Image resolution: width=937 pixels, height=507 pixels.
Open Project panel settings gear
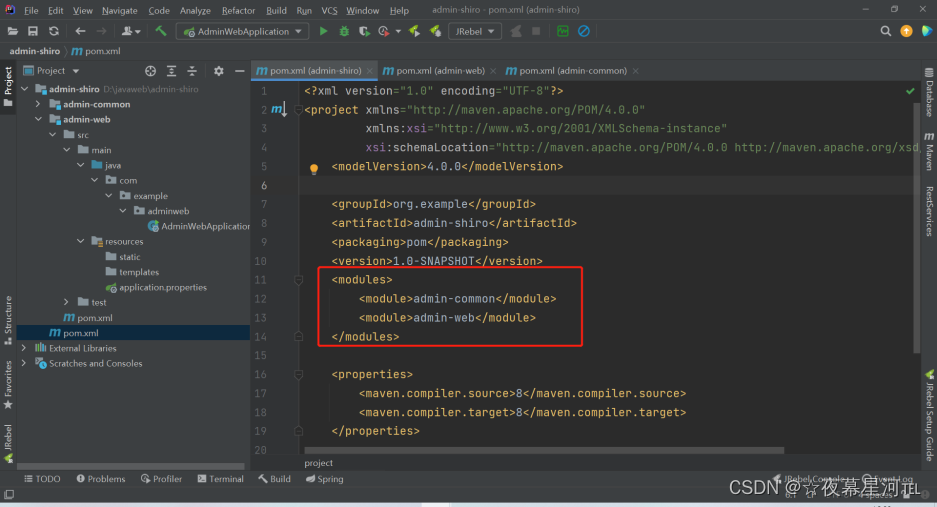point(219,71)
